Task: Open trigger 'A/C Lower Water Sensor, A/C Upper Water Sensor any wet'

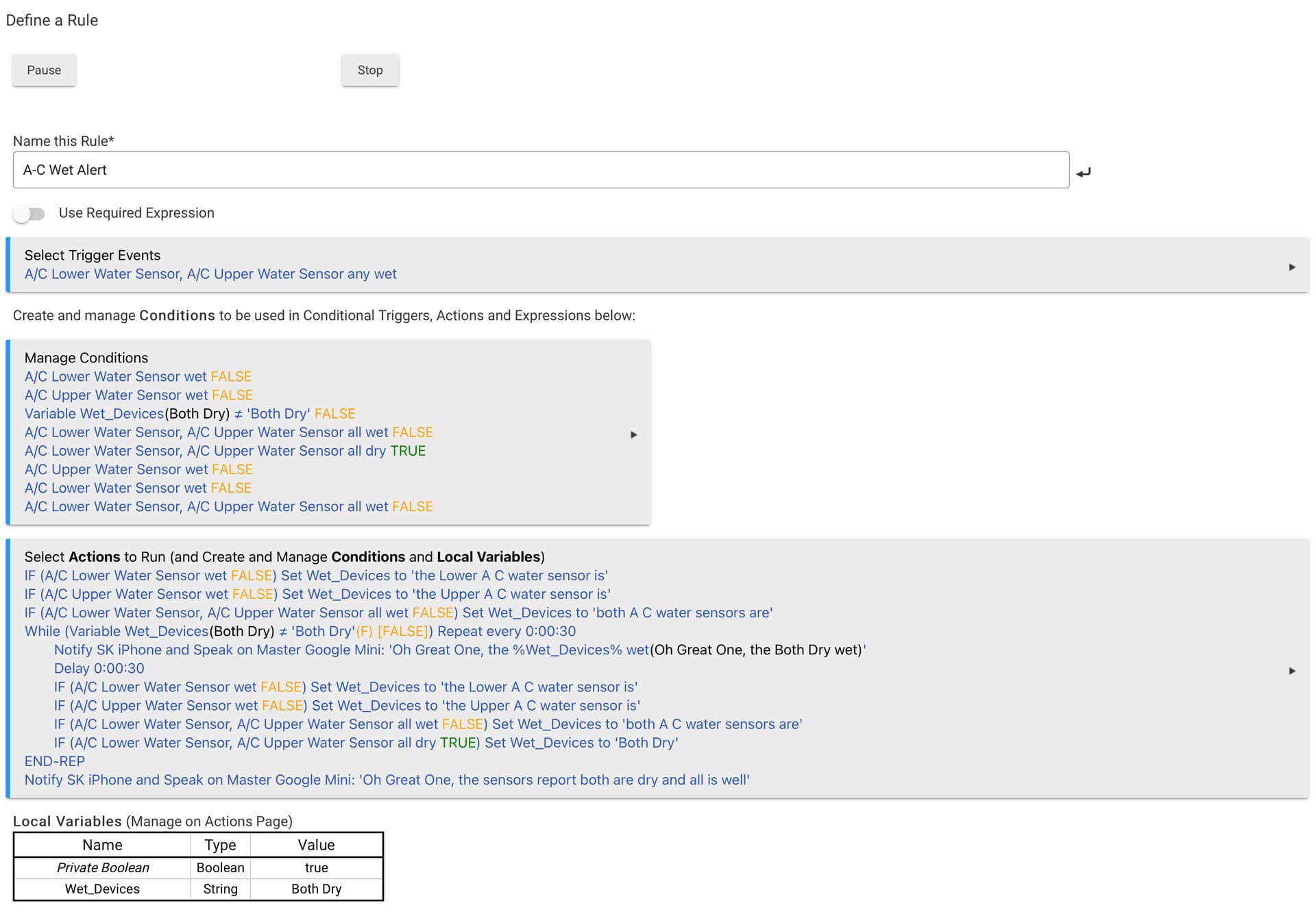Action: 210,274
